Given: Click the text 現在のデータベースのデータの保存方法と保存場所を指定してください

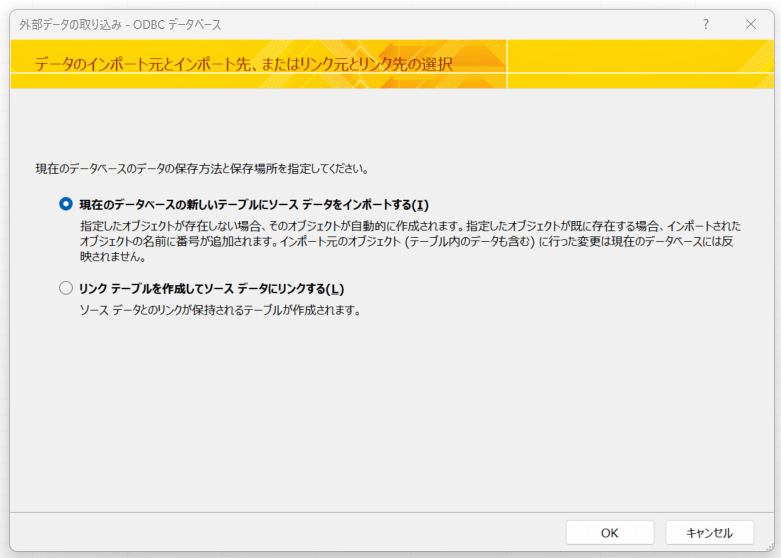Looking at the screenshot, I should pyautogui.click(x=203, y=169).
